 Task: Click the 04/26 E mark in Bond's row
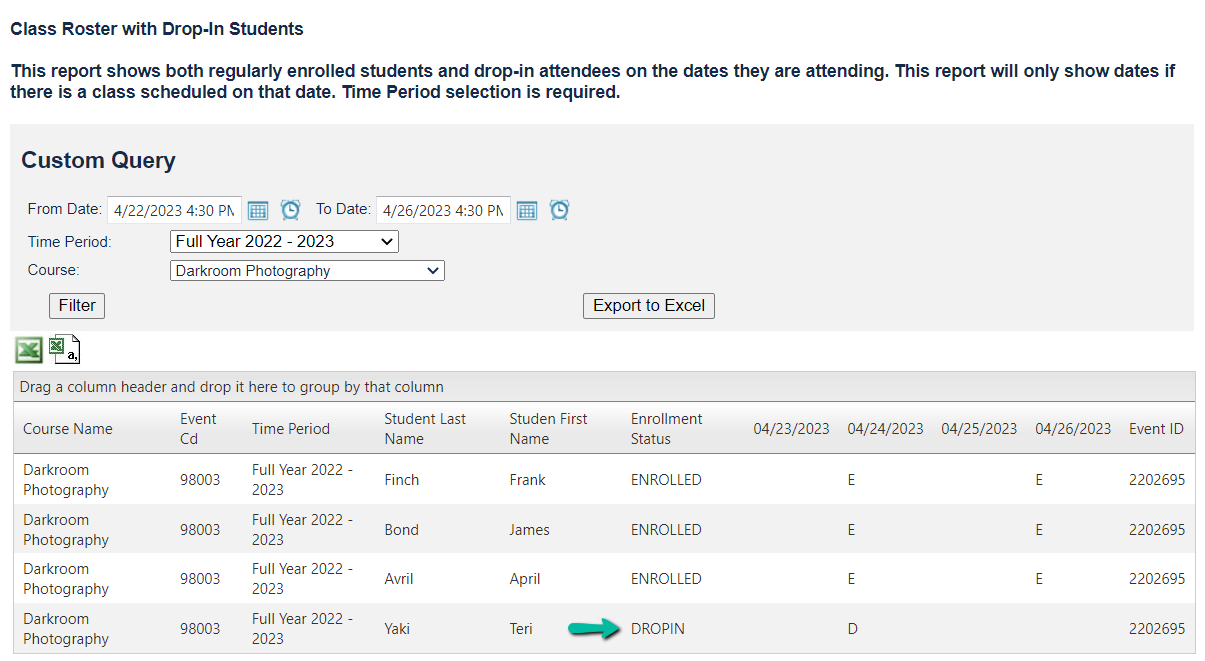(1039, 529)
